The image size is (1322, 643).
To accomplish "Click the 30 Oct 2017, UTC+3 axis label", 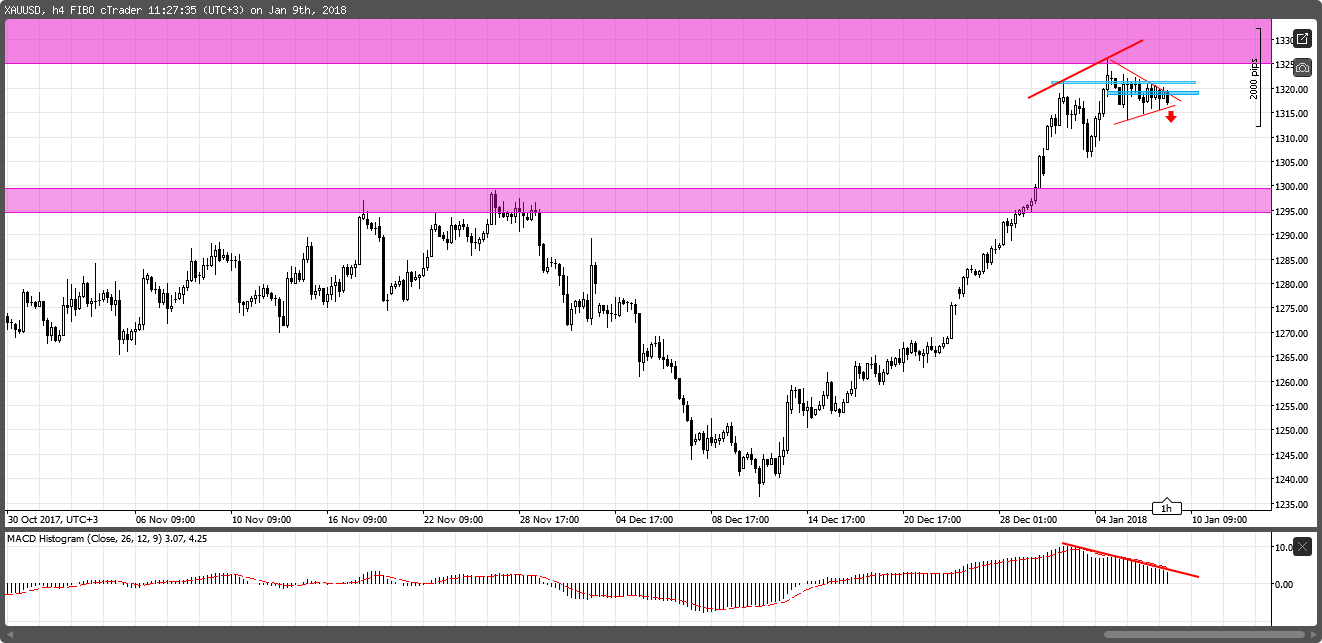I will 54,520.
